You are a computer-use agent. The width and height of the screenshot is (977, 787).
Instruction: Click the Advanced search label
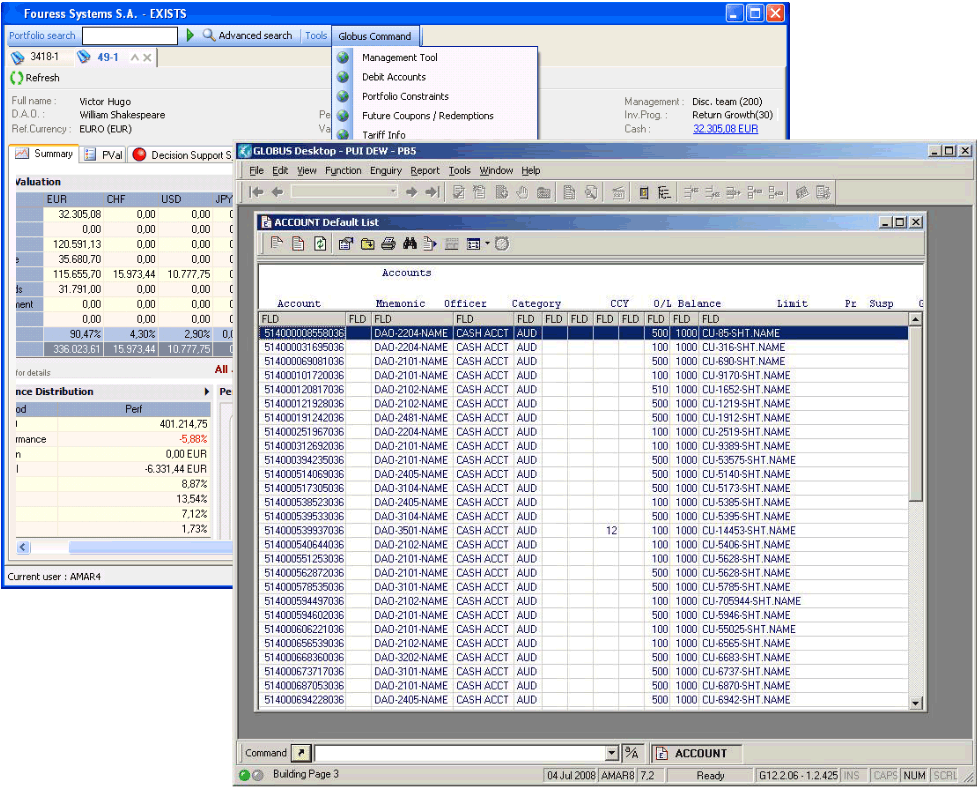(x=255, y=36)
